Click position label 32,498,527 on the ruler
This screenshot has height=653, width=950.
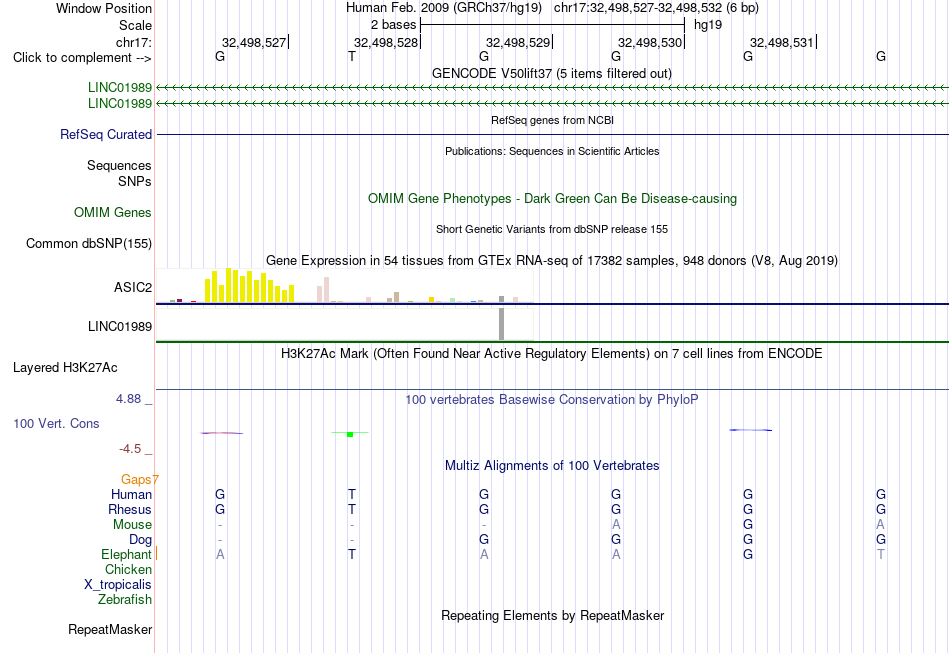pyautogui.click(x=254, y=42)
